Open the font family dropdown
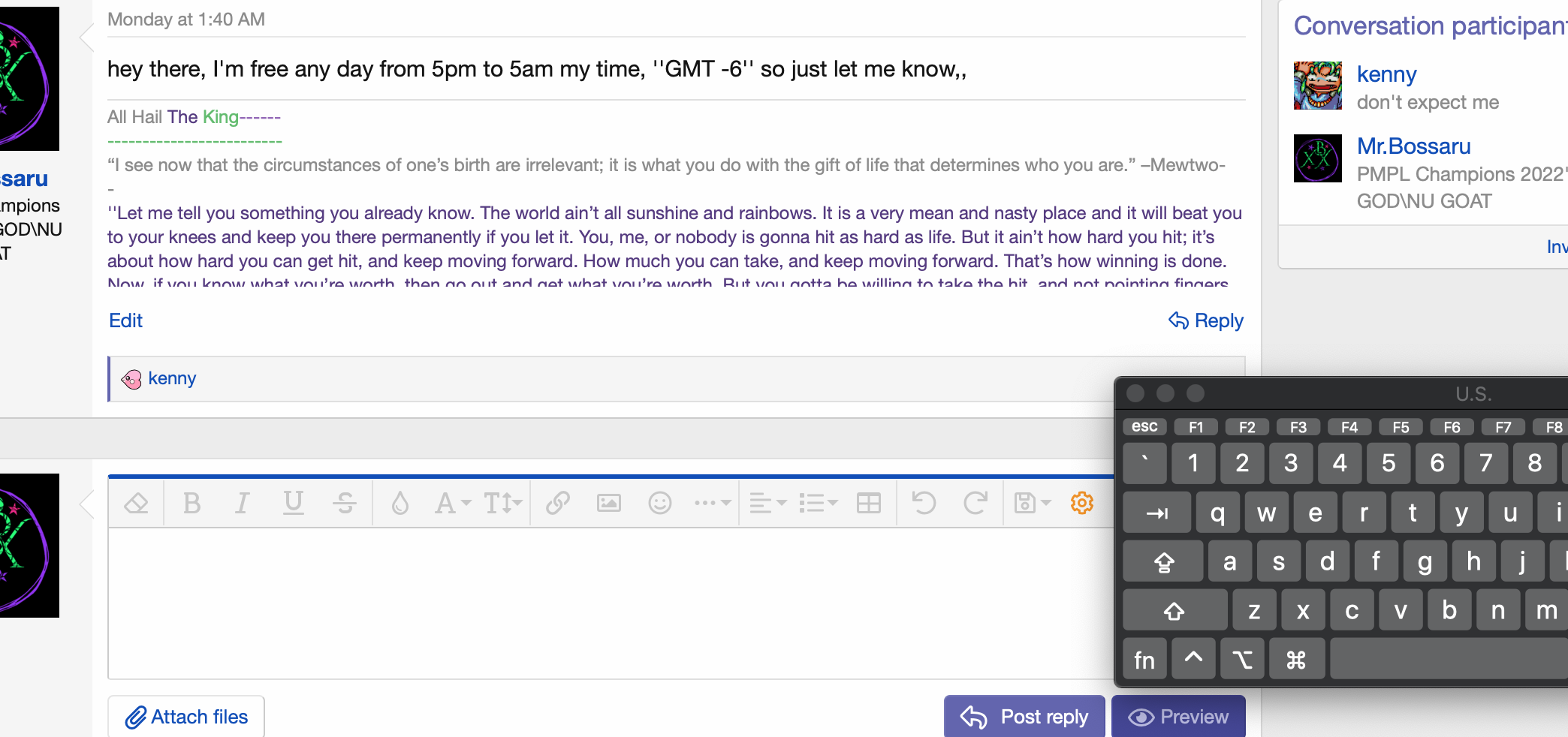 [x=452, y=503]
